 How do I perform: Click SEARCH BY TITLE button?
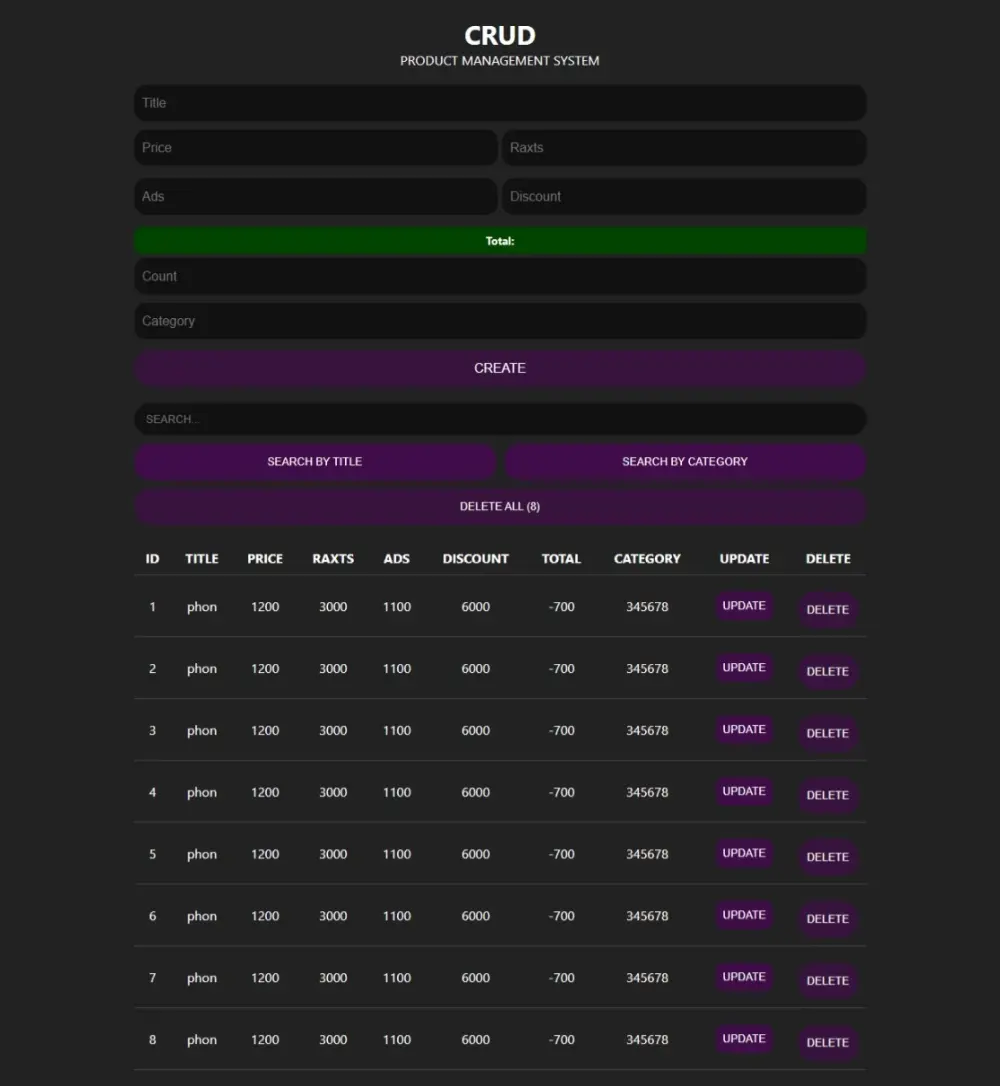tap(315, 461)
